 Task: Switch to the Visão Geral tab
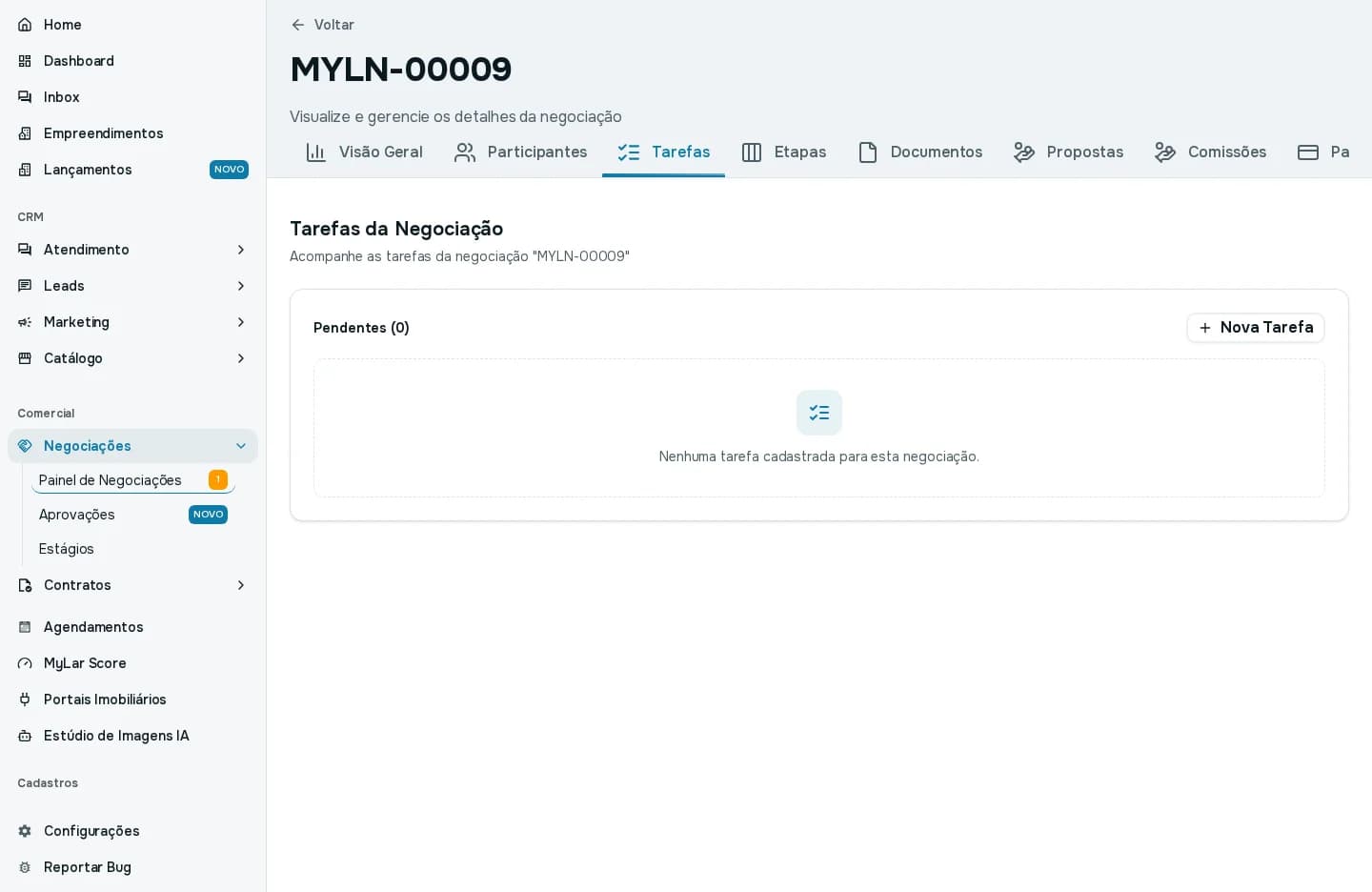tap(364, 152)
